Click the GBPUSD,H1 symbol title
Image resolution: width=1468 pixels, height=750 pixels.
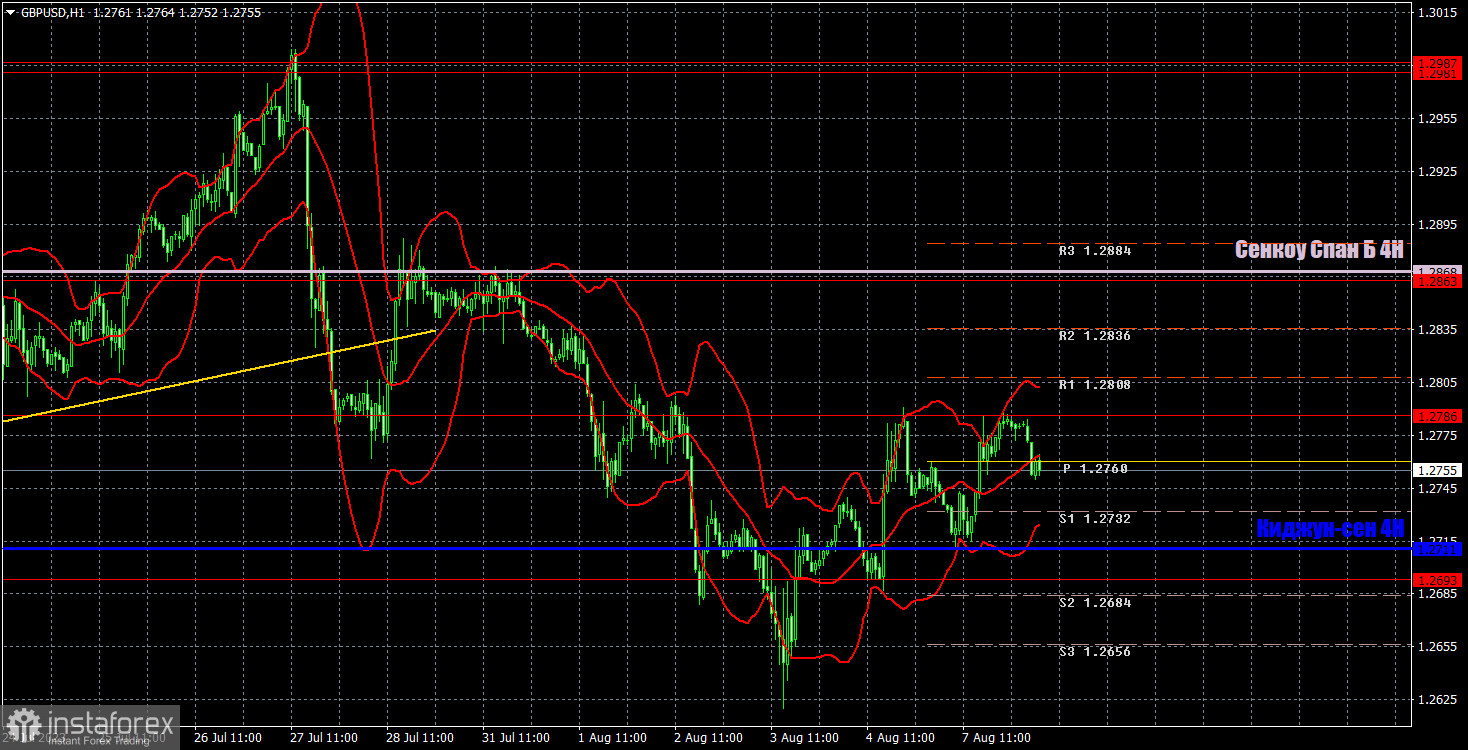coord(55,11)
